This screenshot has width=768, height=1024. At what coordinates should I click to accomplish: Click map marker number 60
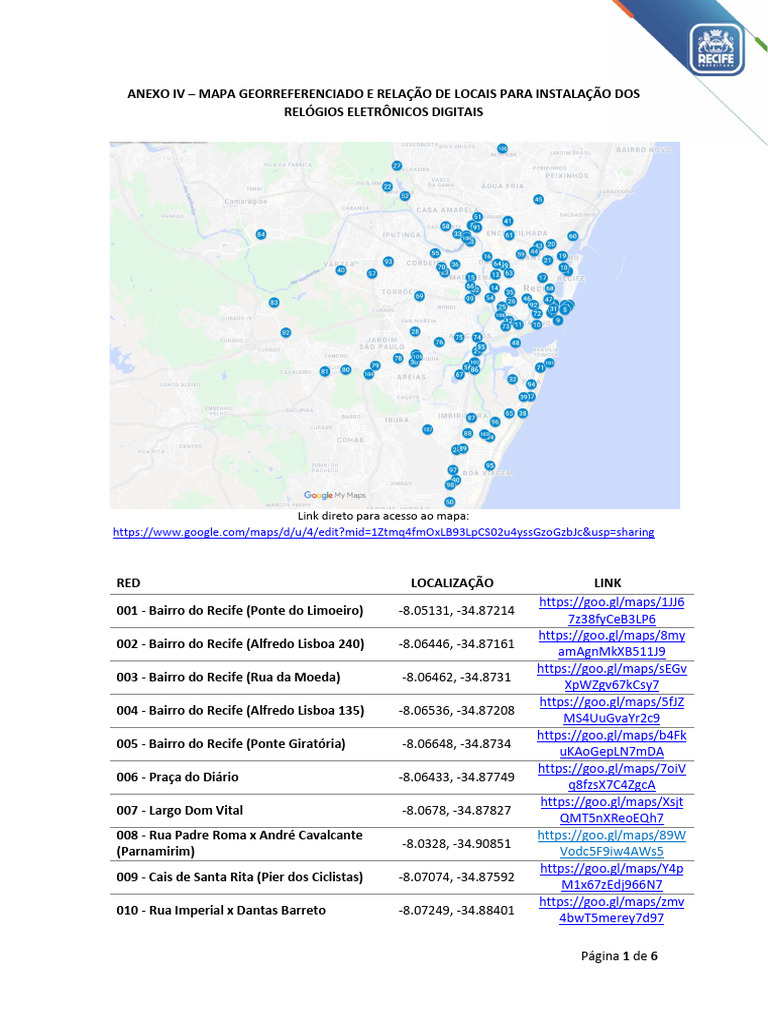(x=573, y=236)
